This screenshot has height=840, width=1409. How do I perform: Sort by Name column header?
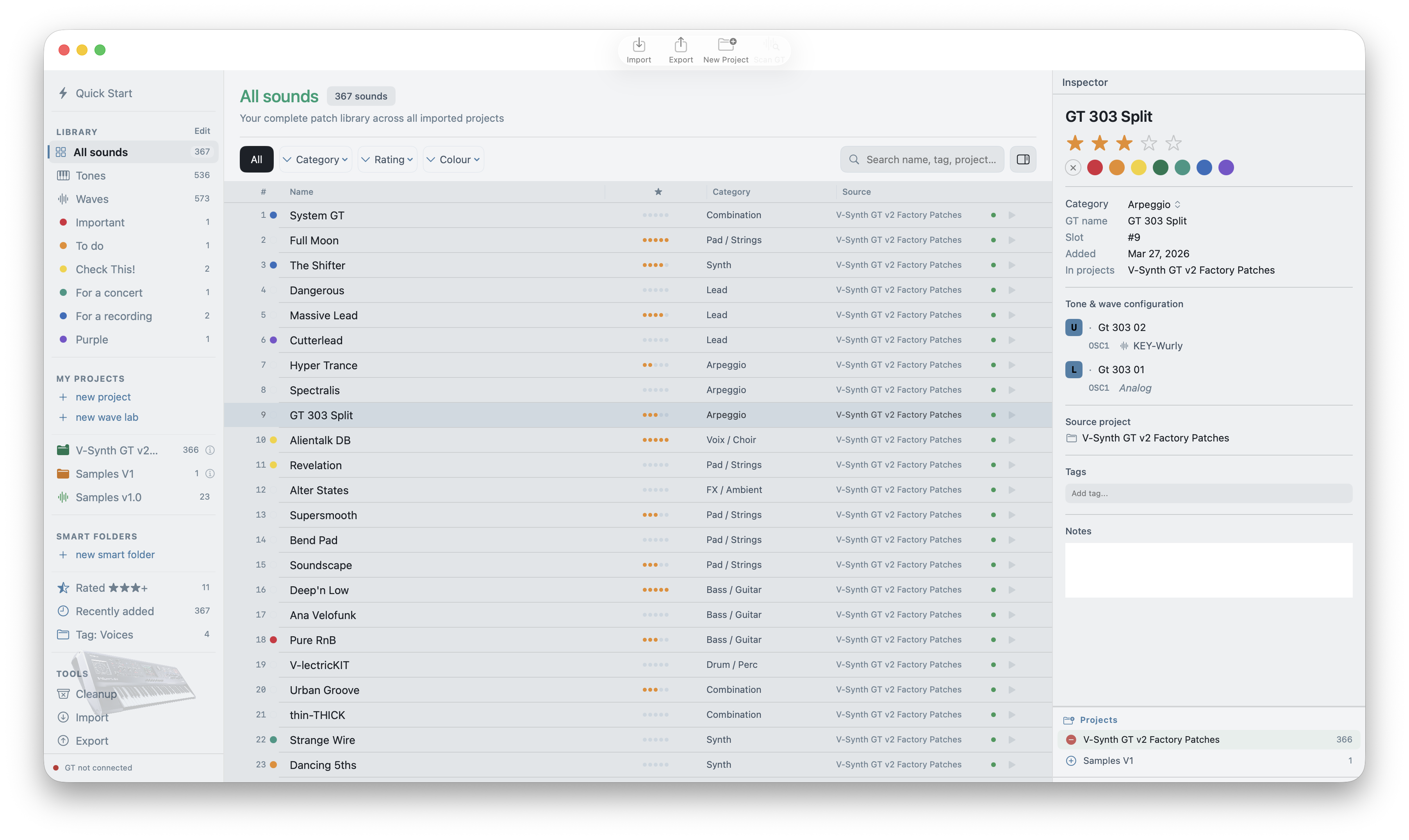pyautogui.click(x=301, y=192)
